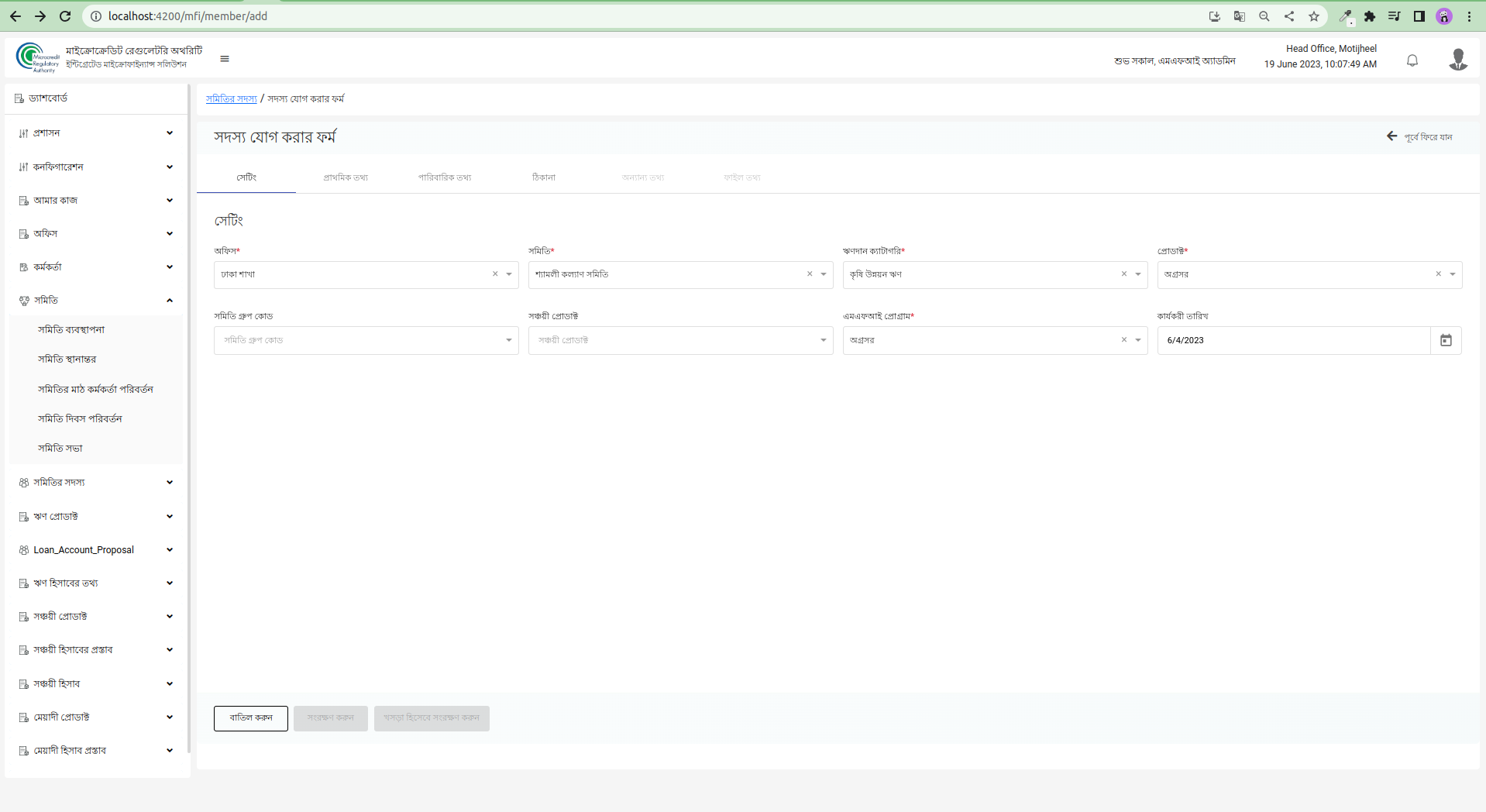Go back in browser history

point(15,16)
